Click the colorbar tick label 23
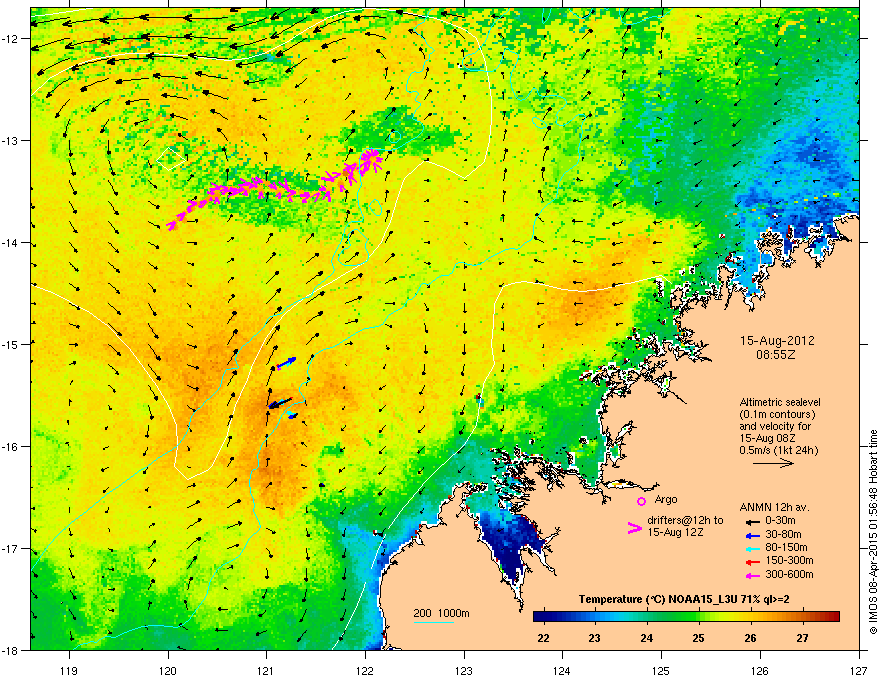Image resolution: width=880 pixels, height=680 pixels. [594, 638]
